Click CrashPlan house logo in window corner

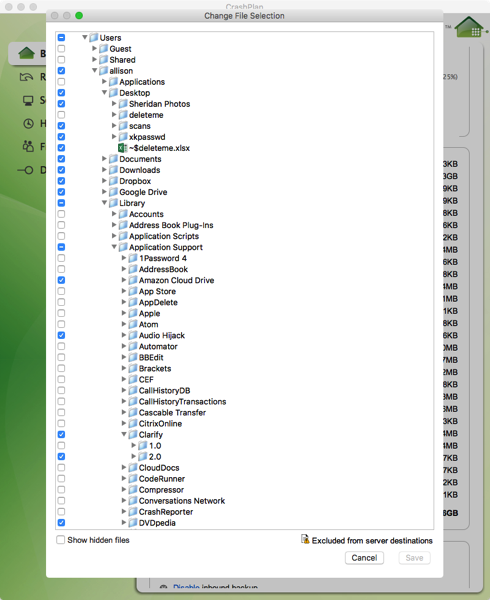click(x=470, y=27)
